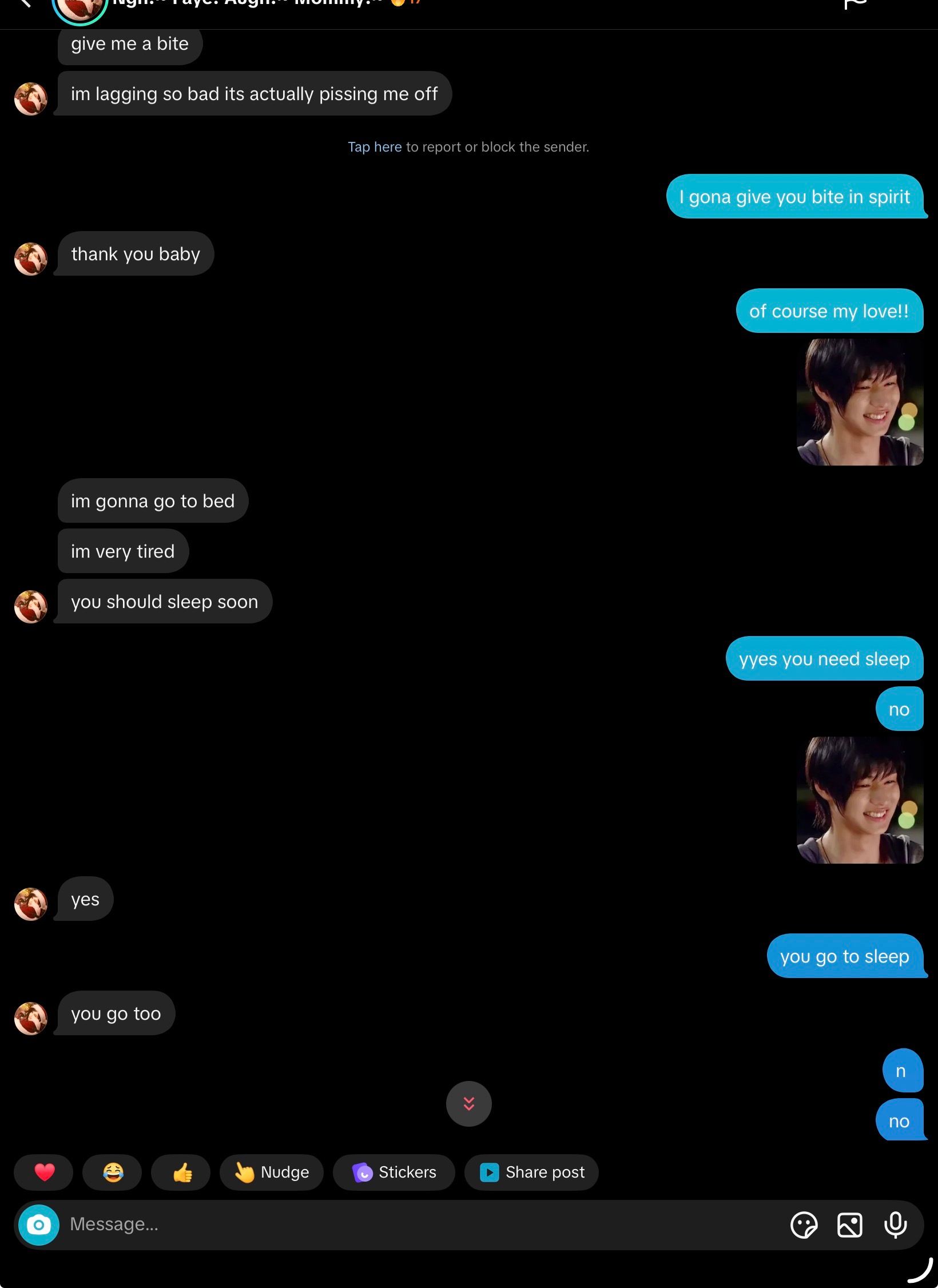Image resolution: width=938 pixels, height=1288 pixels.
Task: Tap the Nudge button
Action: (272, 1172)
